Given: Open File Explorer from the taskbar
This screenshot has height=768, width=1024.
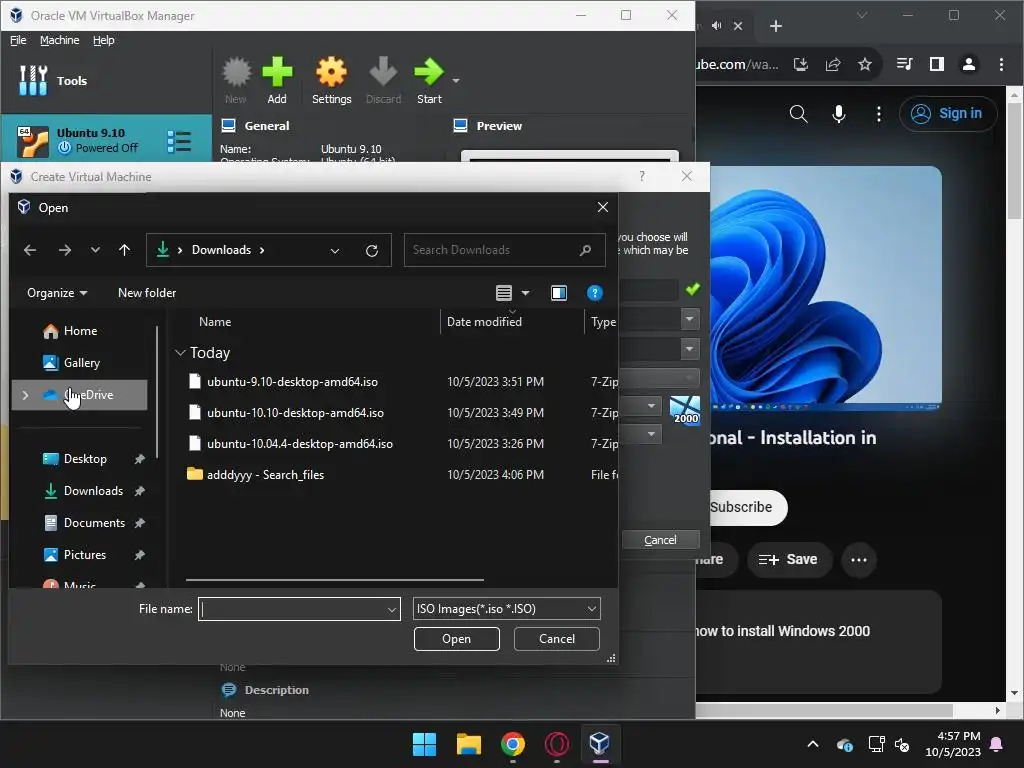Looking at the screenshot, I should point(468,744).
